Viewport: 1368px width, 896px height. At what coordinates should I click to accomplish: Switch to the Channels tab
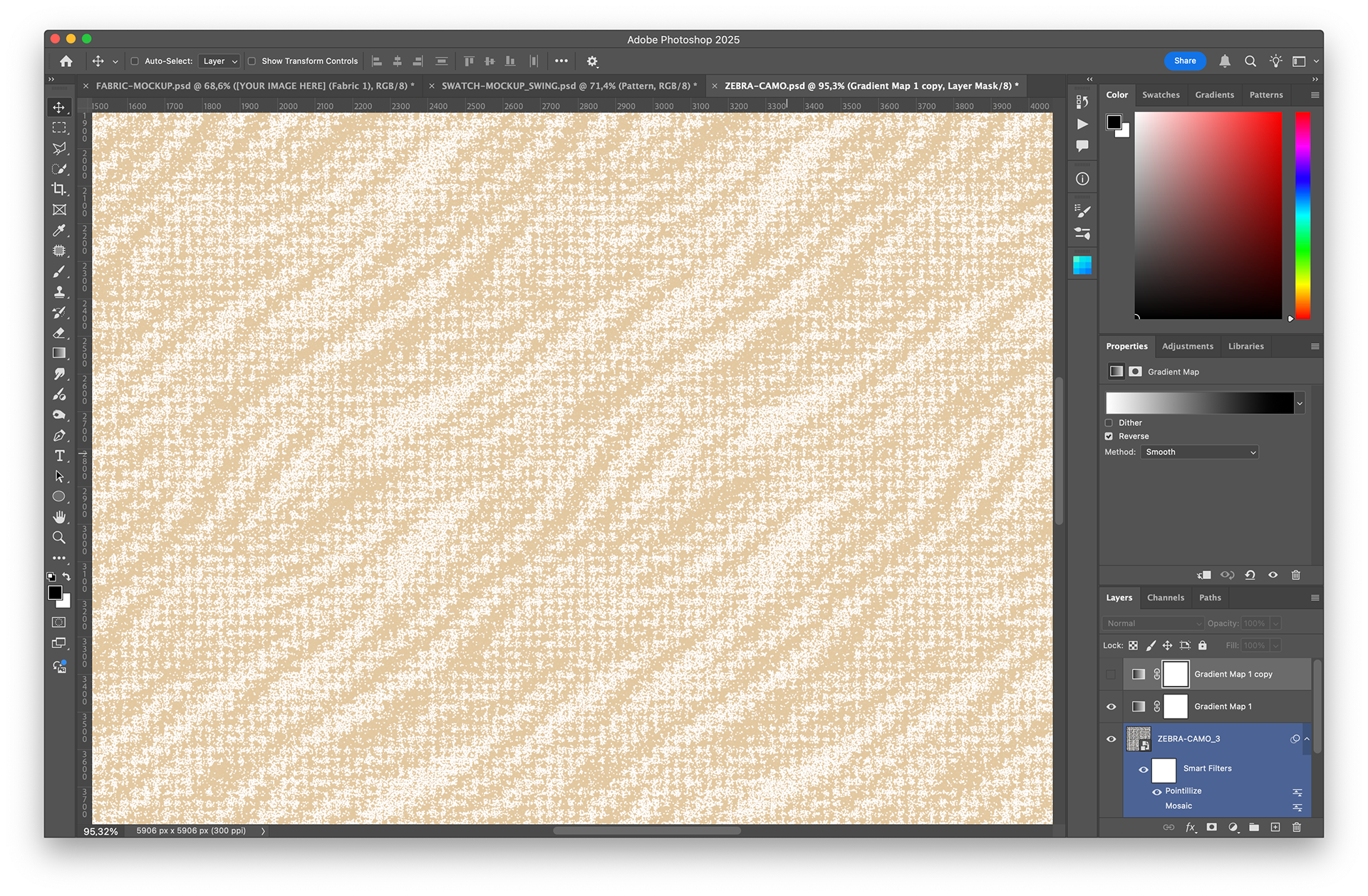click(1165, 598)
